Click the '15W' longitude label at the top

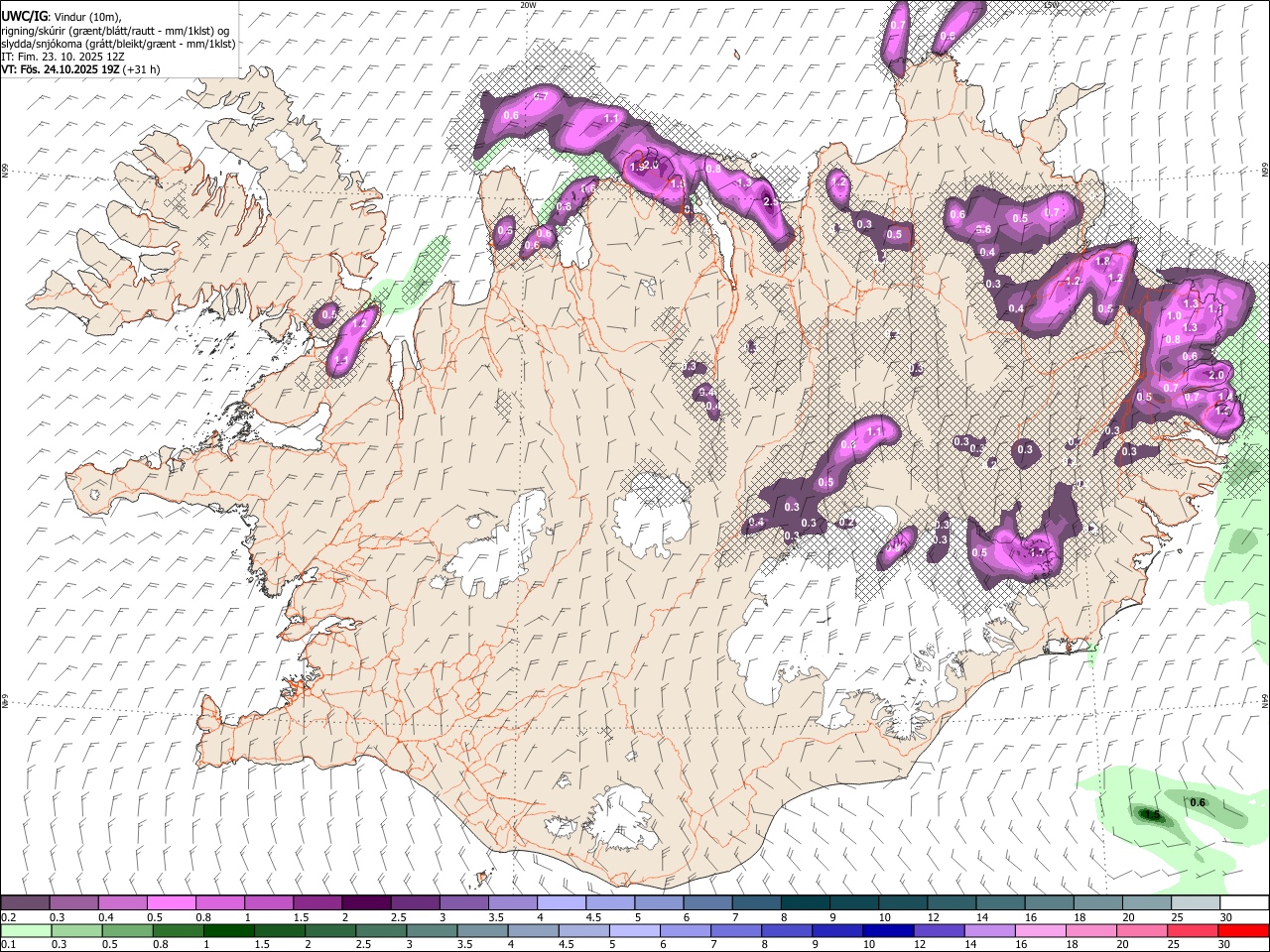click(x=1051, y=5)
